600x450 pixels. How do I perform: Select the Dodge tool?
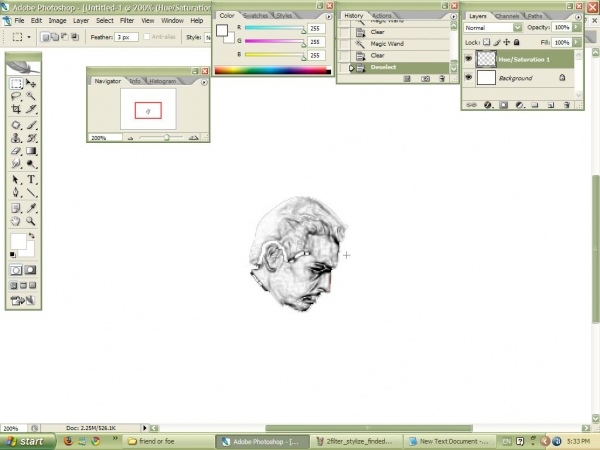click(x=31, y=164)
